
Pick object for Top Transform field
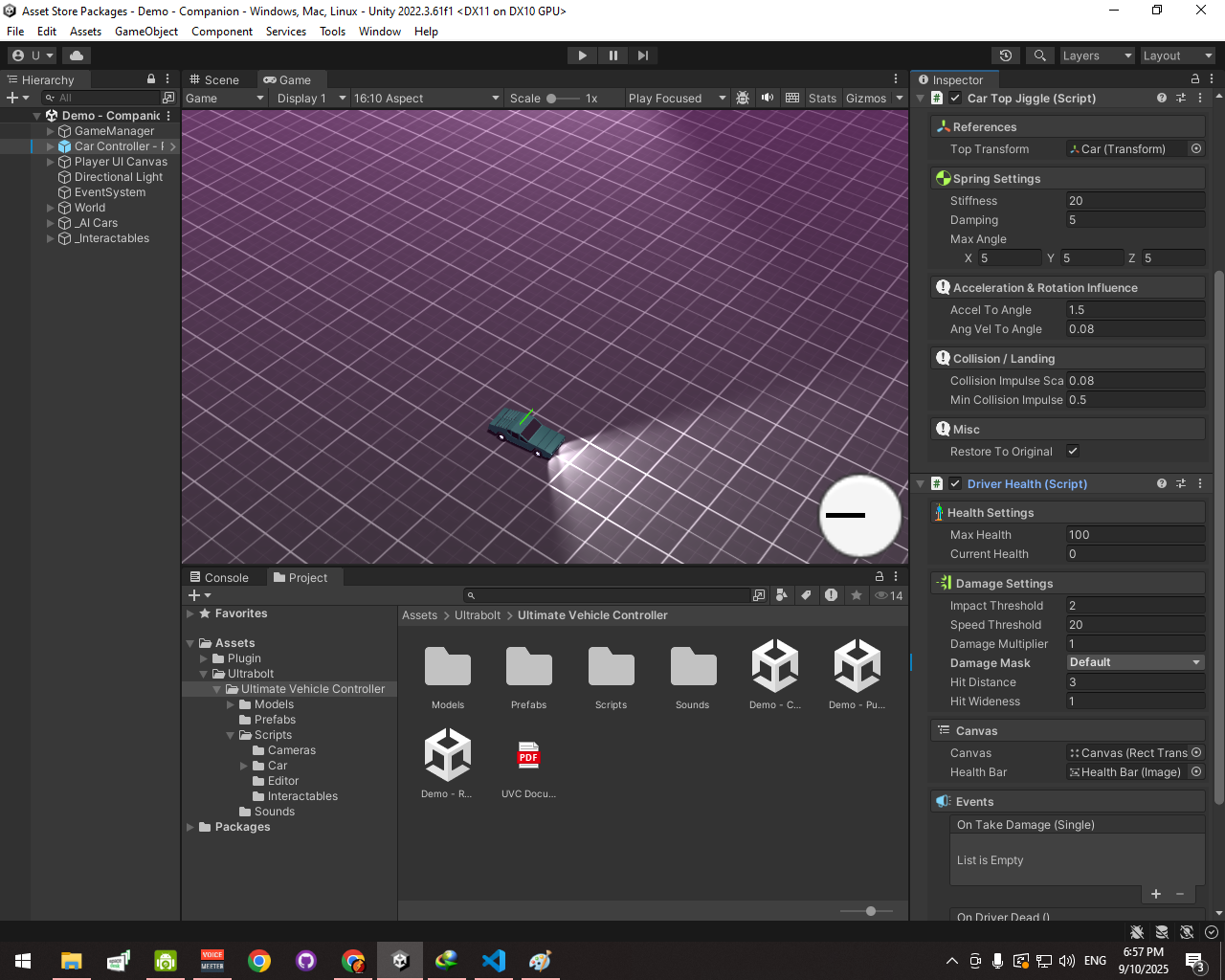coord(1196,148)
